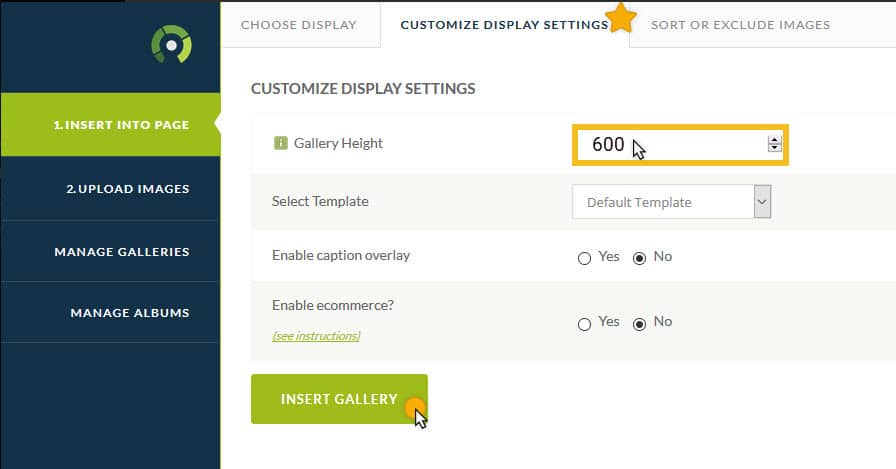The image size is (896, 469).
Task: Select Yes for Enable ecommerce
Action: 584,324
